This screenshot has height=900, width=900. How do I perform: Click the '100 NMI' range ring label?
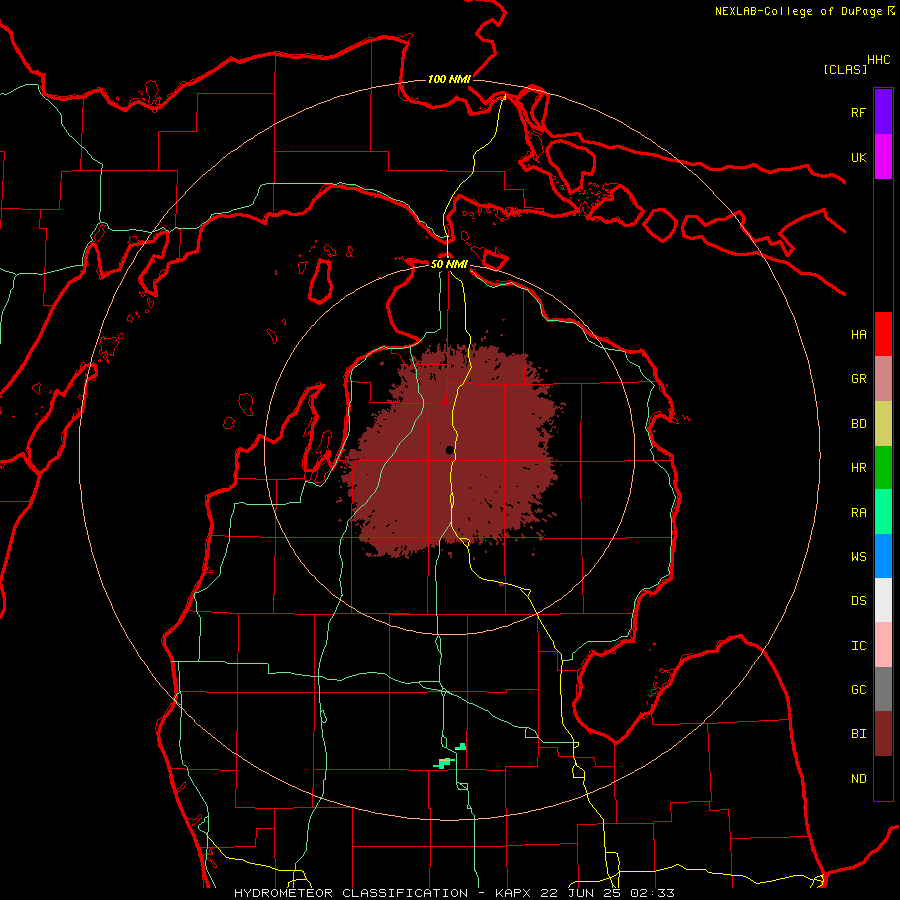[x=449, y=79]
